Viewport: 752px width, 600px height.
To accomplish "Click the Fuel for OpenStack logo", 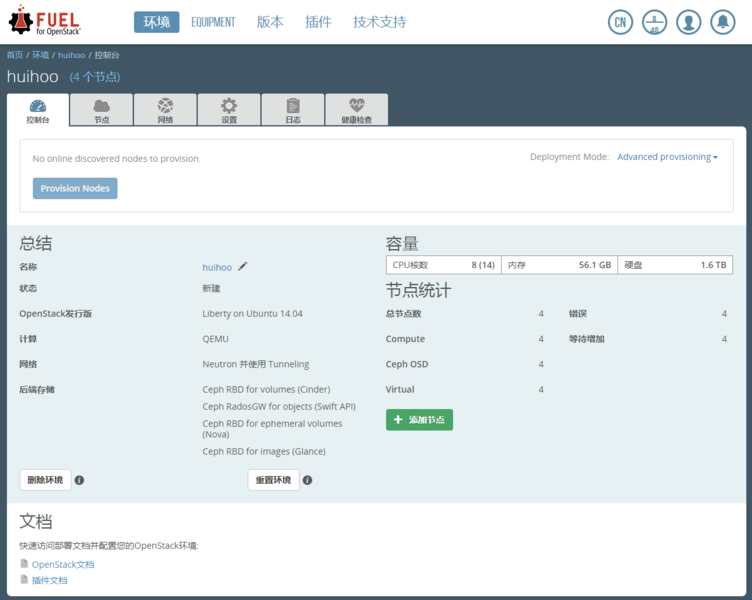I will coord(45,22).
